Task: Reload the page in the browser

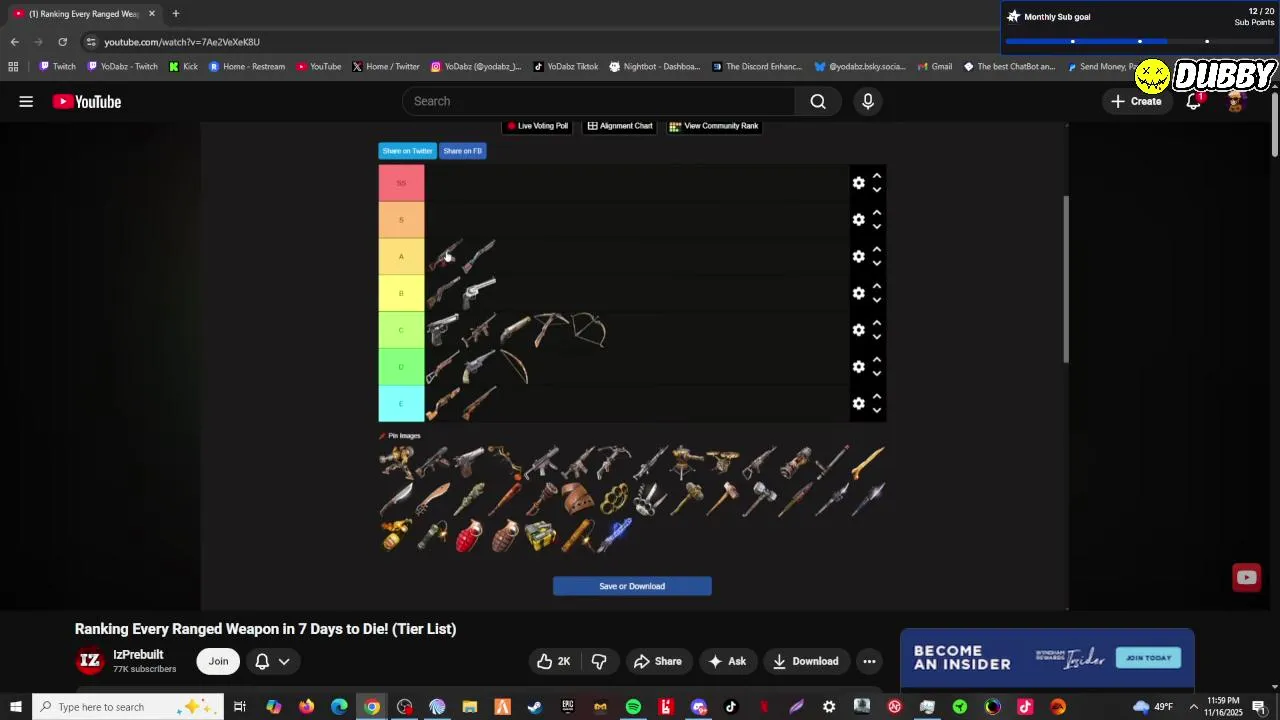Action: click(62, 42)
